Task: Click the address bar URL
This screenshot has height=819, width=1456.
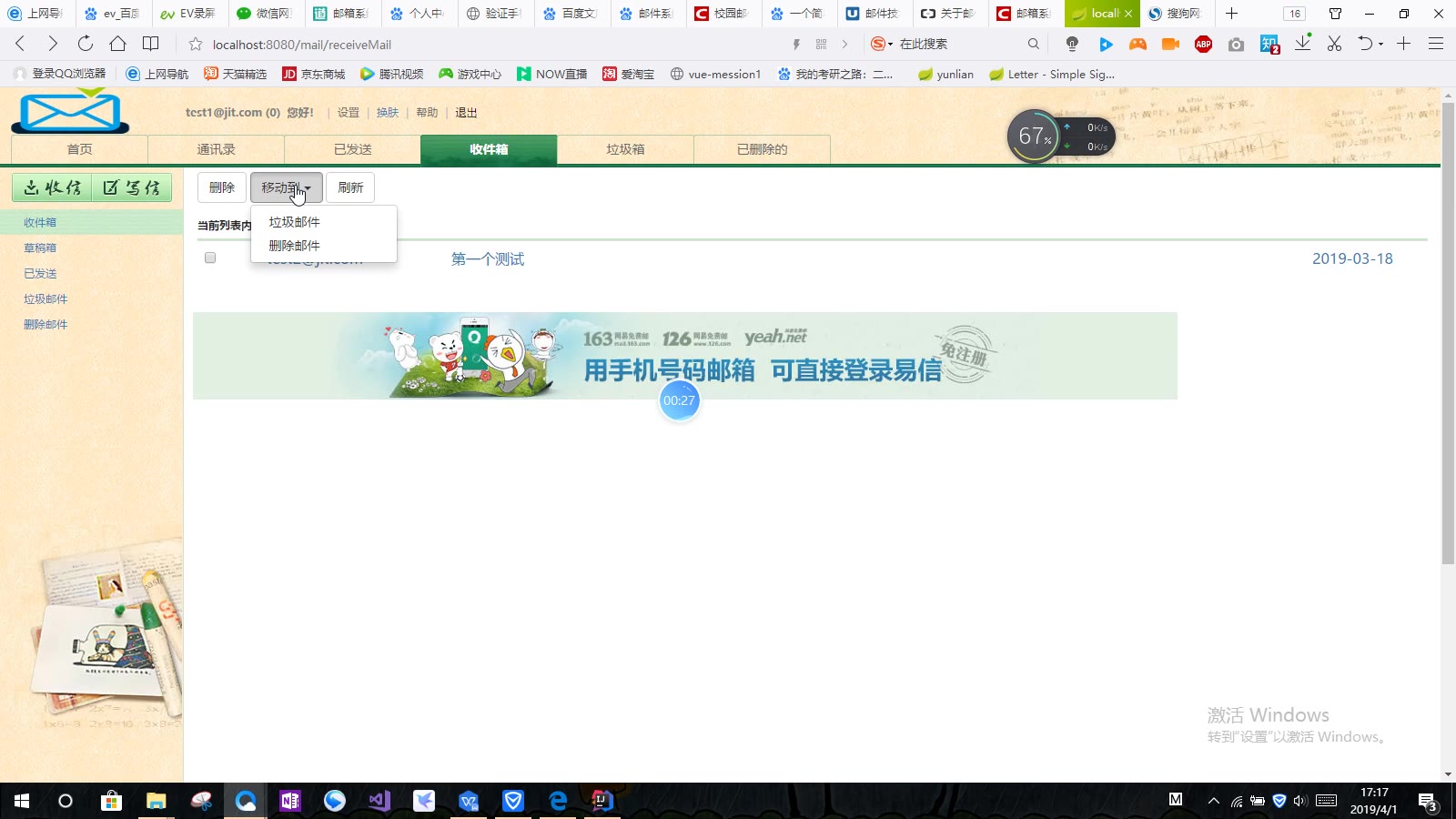Action: tap(302, 45)
